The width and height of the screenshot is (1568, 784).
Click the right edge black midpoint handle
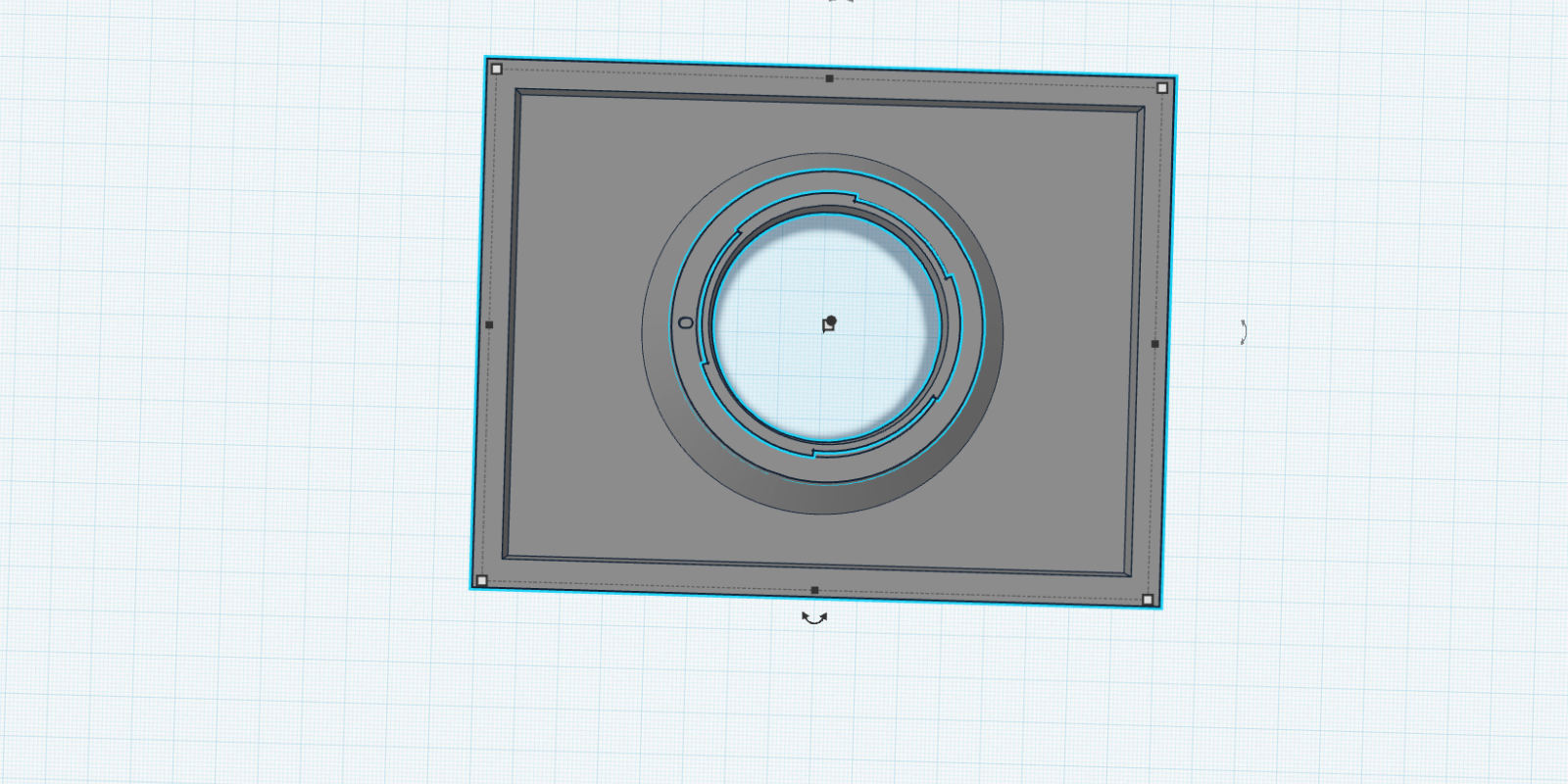(x=1154, y=344)
